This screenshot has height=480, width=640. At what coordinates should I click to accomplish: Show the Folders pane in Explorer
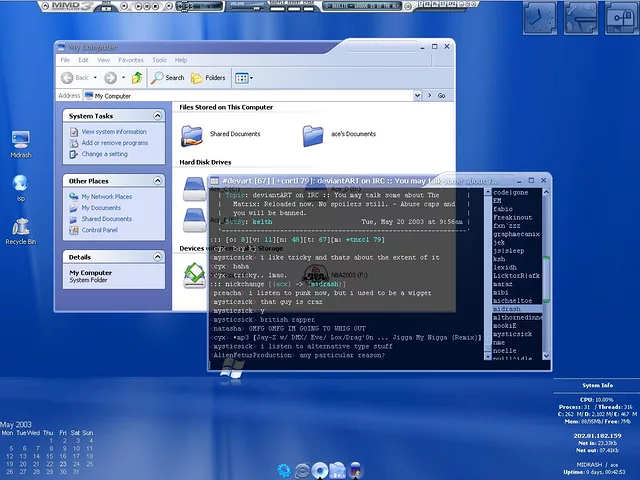208,78
